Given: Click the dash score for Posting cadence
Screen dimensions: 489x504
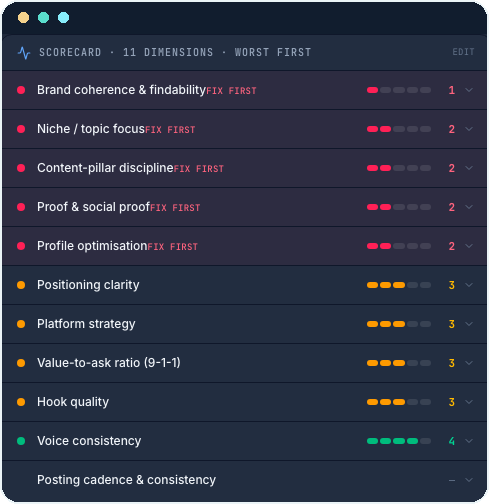Looking at the screenshot, I should point(452,480).
